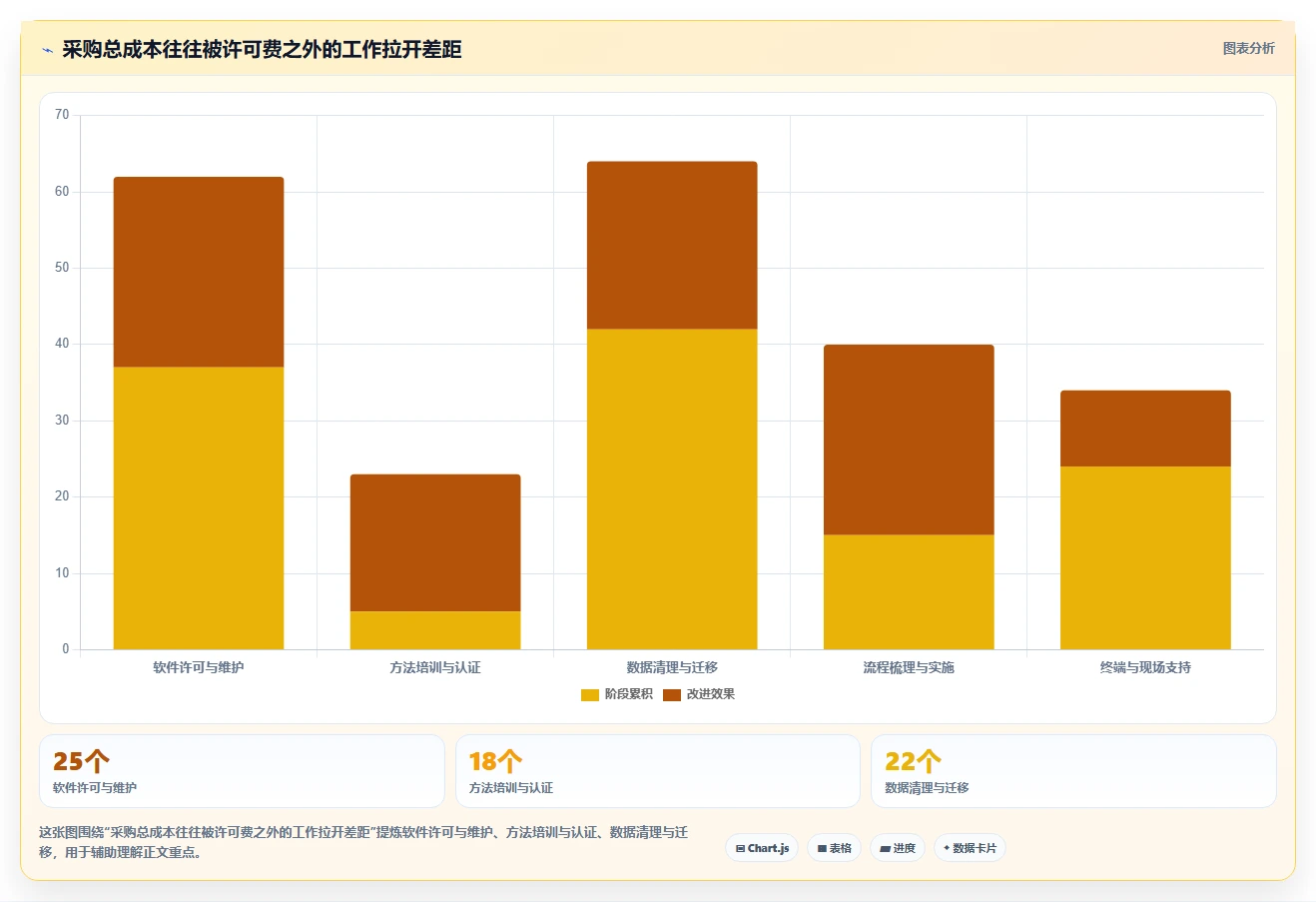The image size is (1316, 902).
Task: Click the brown segment of 终端与现场支持 bar
Action: coord(1145,429)
